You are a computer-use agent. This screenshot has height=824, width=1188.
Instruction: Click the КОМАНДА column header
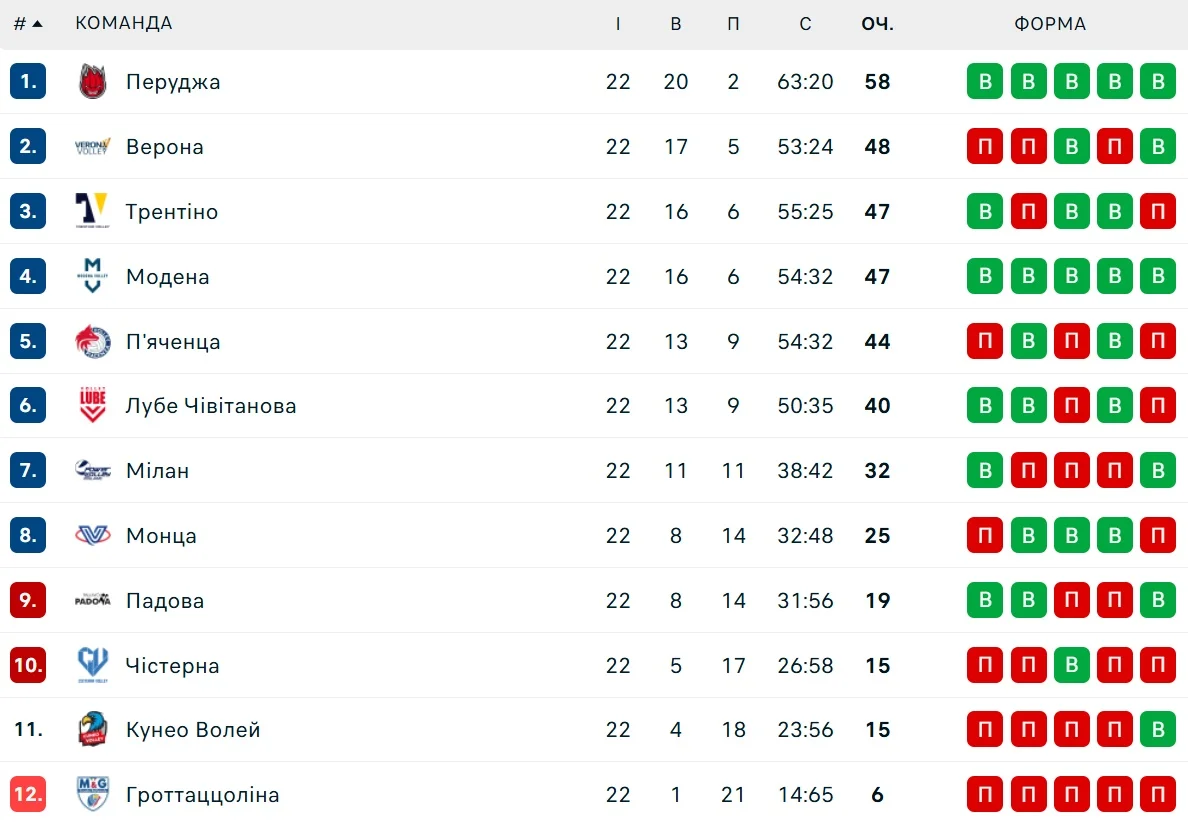124,24
